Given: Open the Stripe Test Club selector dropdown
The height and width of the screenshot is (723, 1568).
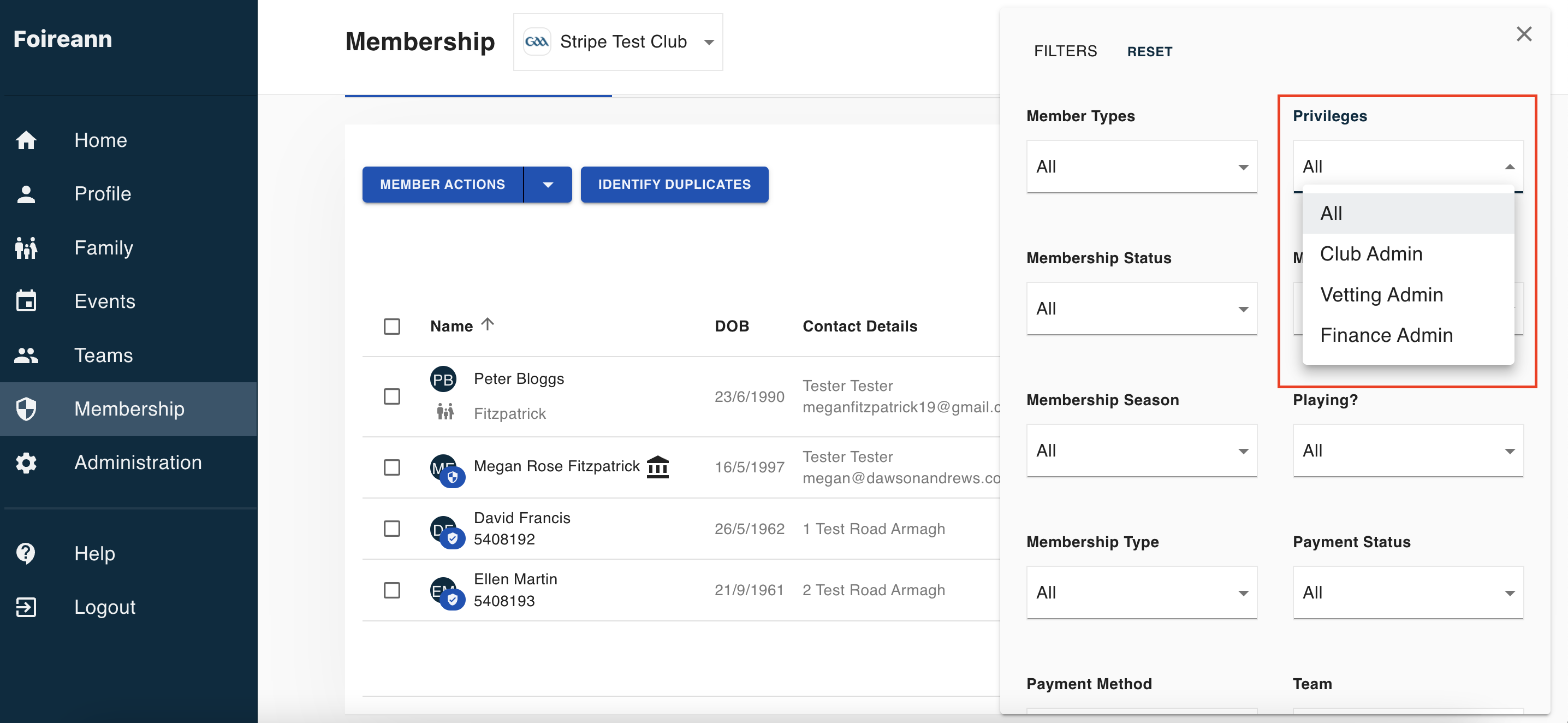Looking at the screenshot, I should click(618, 42).
